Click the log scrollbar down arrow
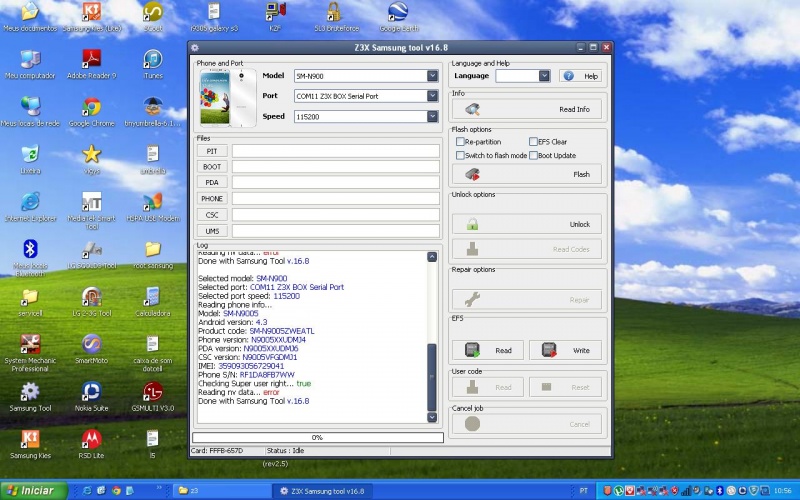800x500 pixels. click(x=432, y=417)
